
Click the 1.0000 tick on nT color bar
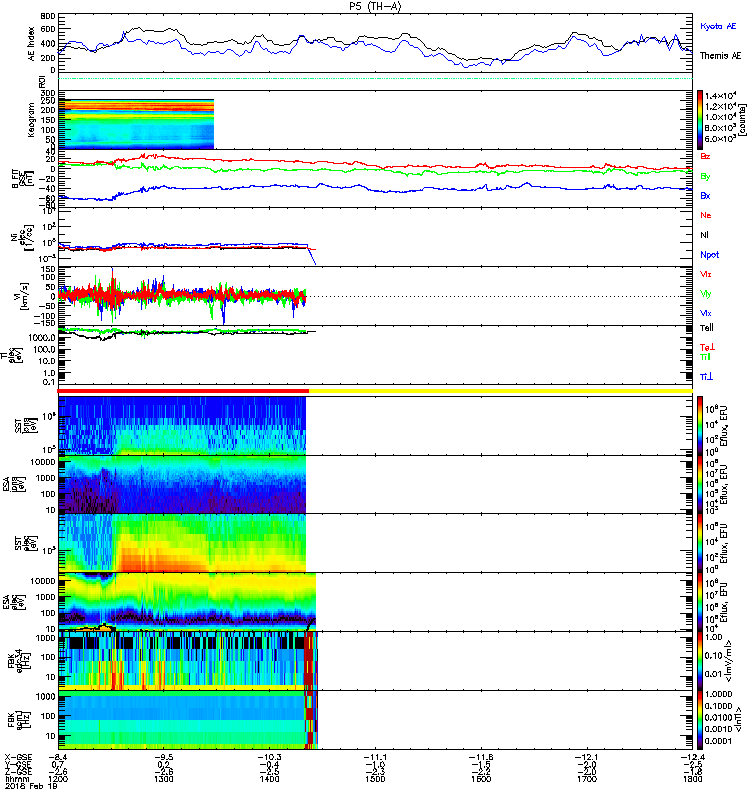click(x=718, y=694)
